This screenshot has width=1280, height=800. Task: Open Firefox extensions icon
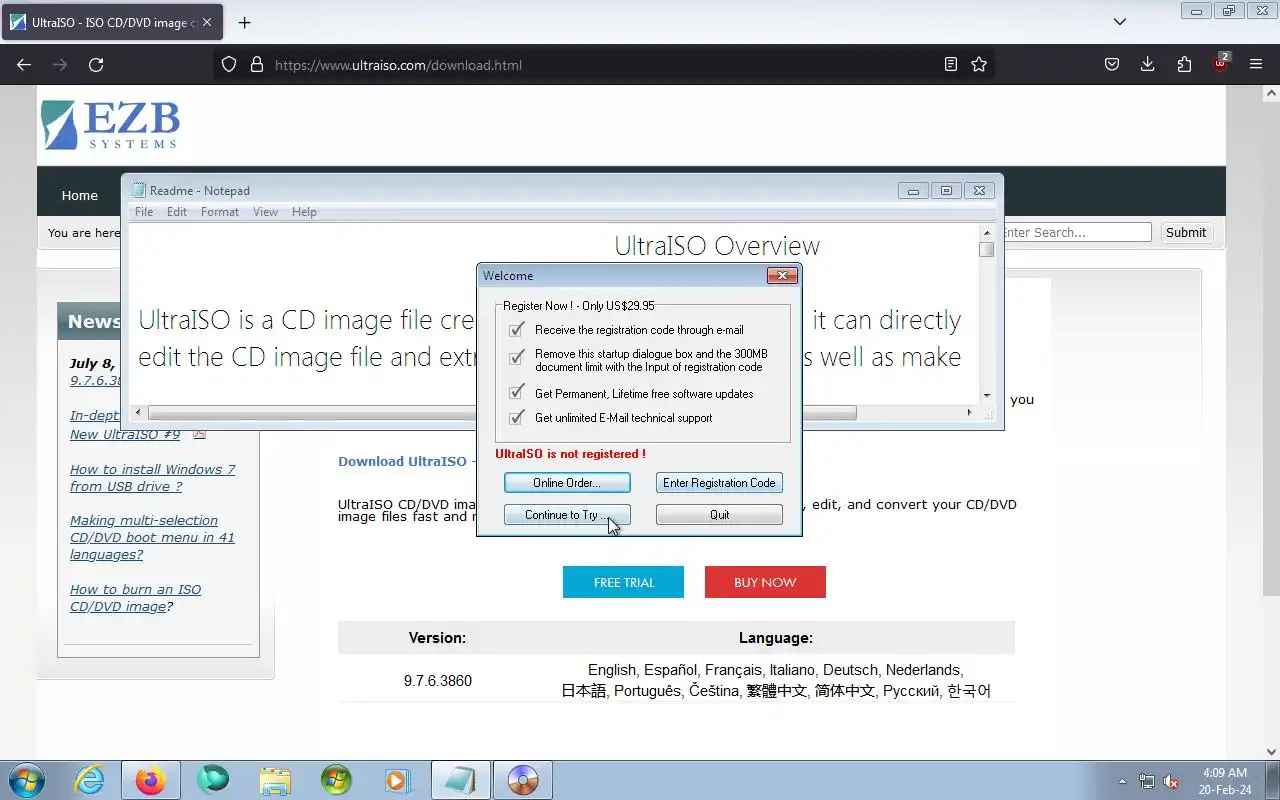(1184, 65)
